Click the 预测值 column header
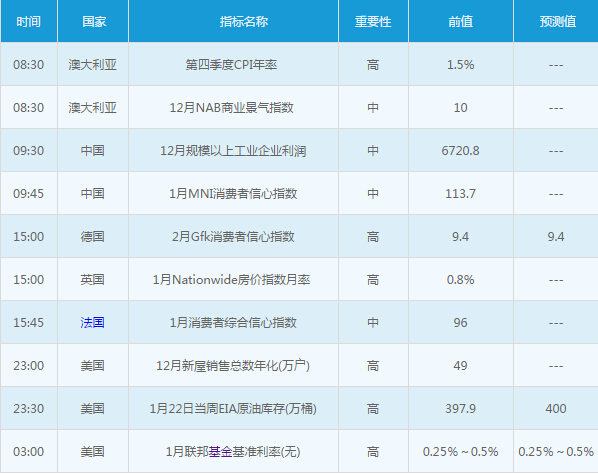 point(556,21)
